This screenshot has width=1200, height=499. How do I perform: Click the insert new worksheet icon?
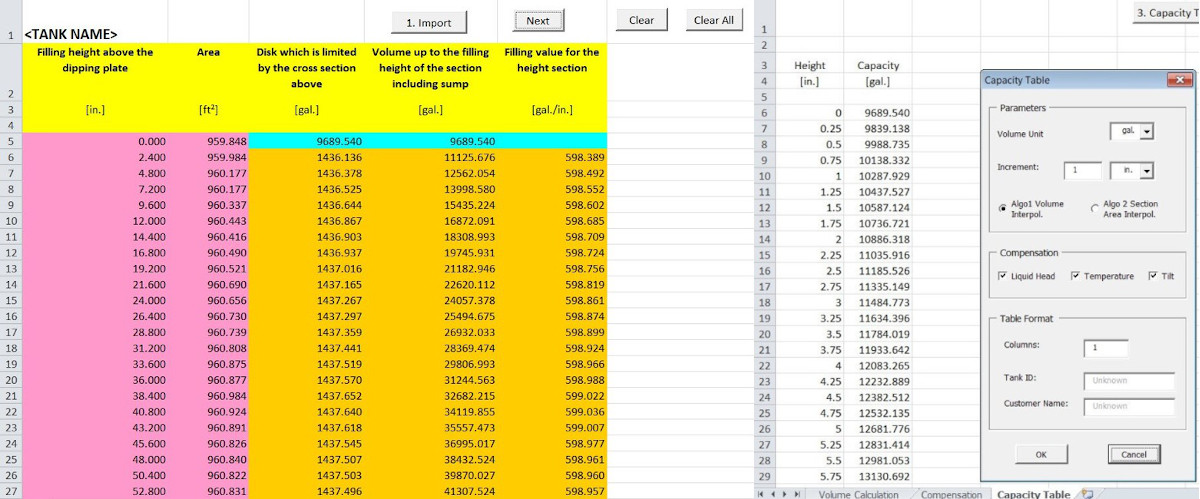1086,493
